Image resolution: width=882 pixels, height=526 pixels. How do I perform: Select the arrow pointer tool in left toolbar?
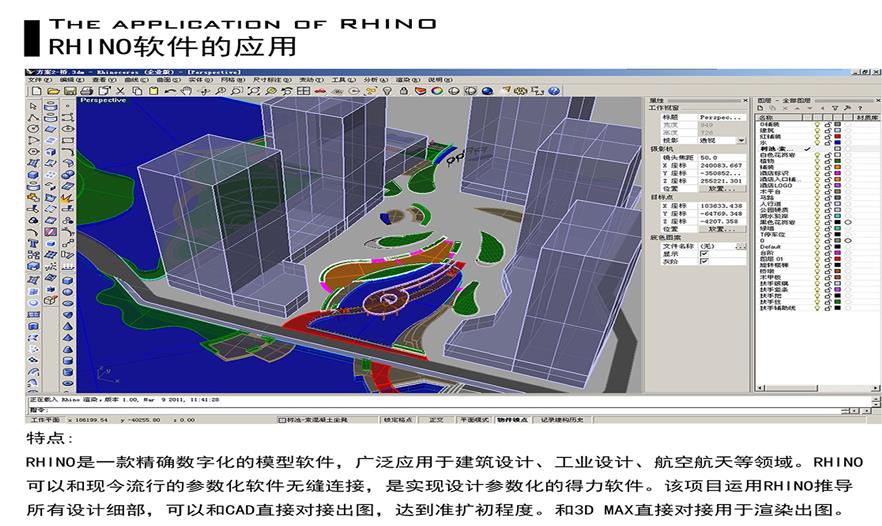[33, 105]
